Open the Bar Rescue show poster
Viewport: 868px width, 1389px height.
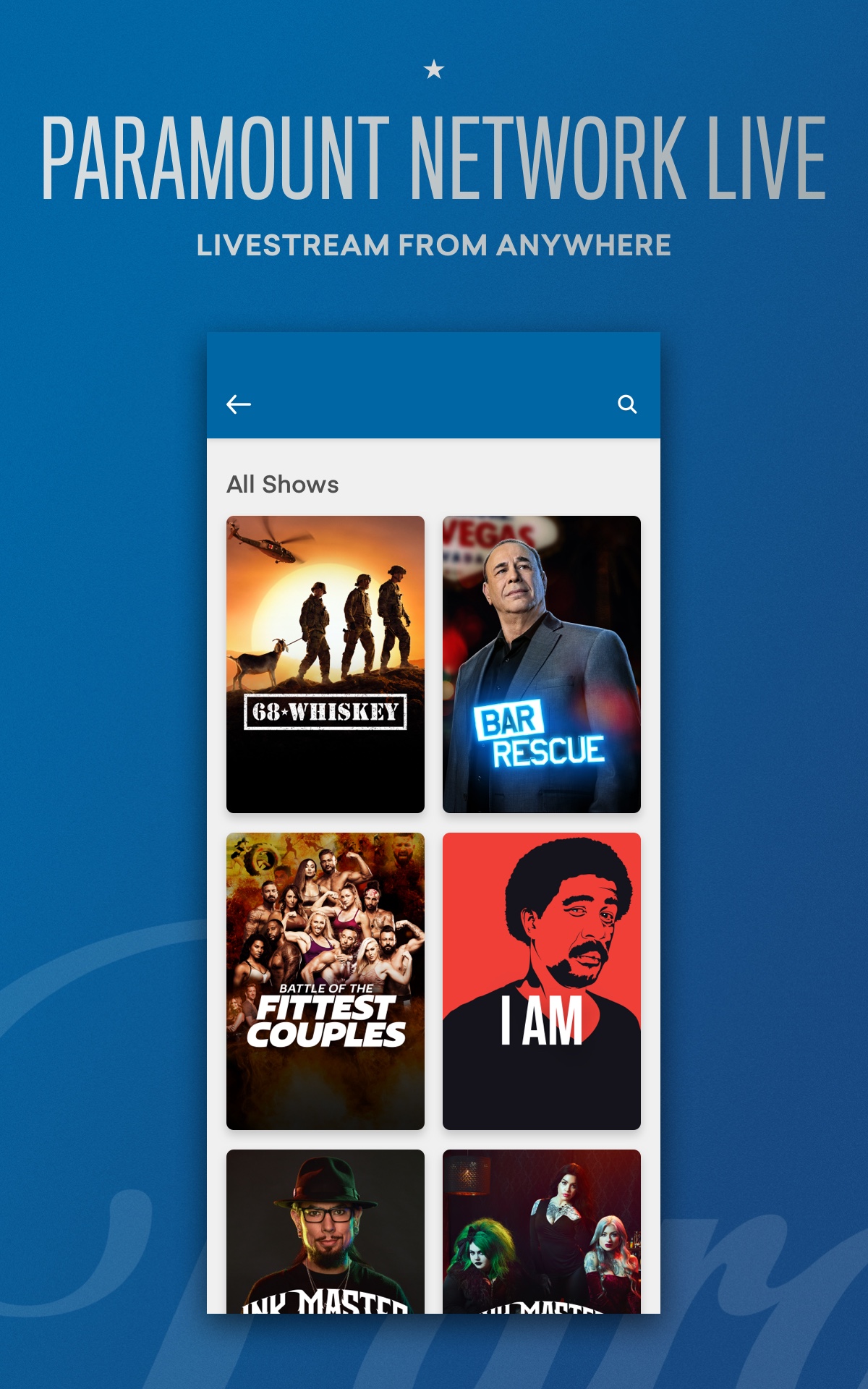click(x=542, y=664)
